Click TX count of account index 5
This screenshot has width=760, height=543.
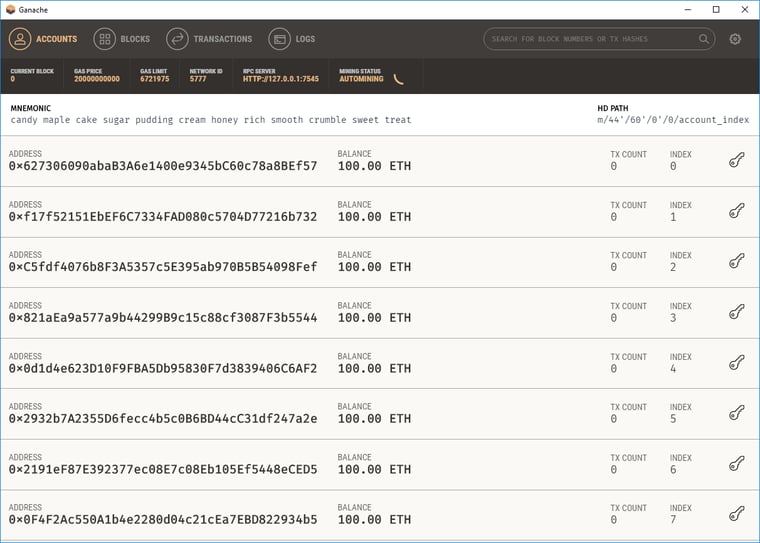tap(614, 418)
